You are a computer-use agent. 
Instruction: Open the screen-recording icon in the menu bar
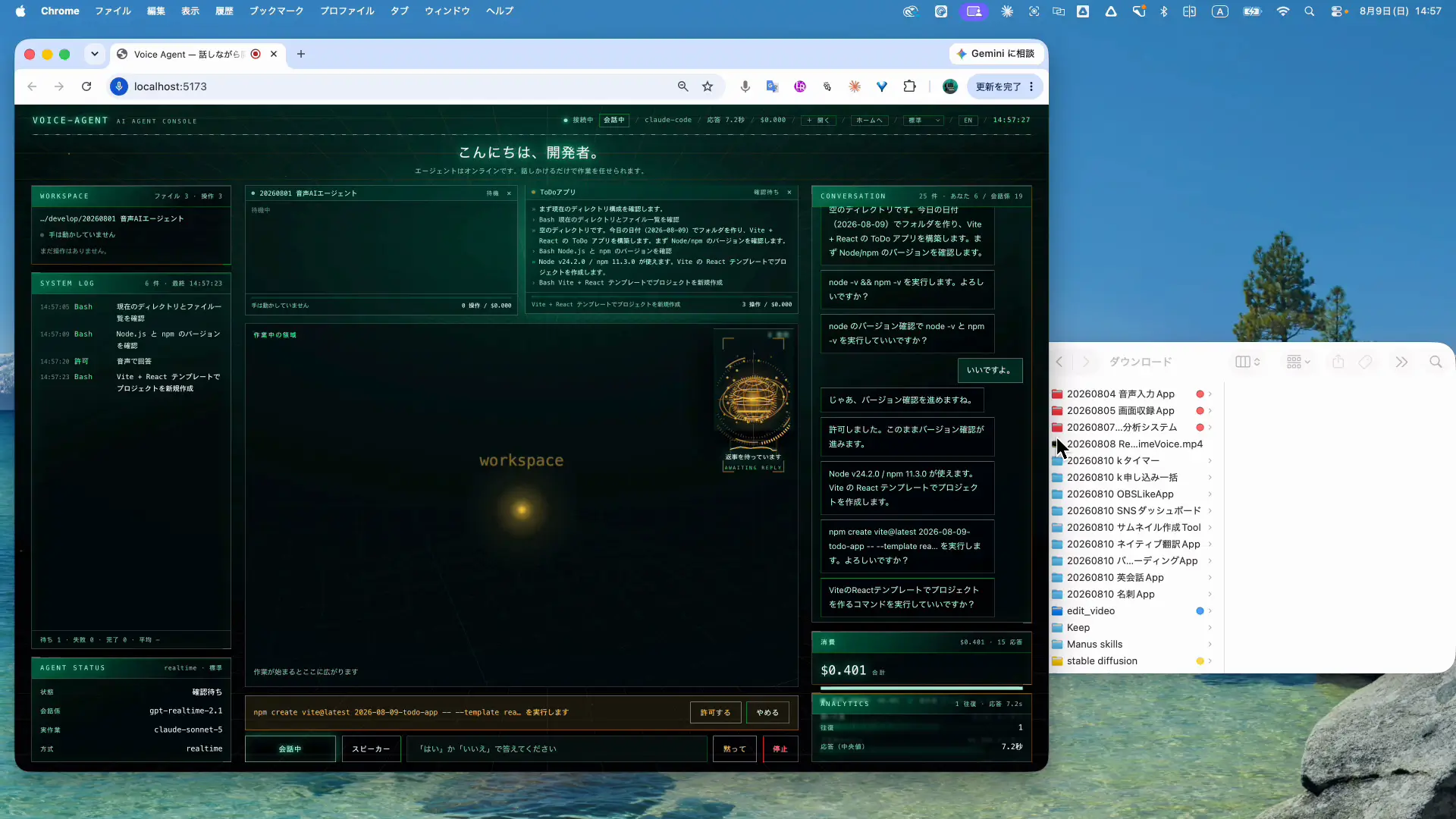974,11
